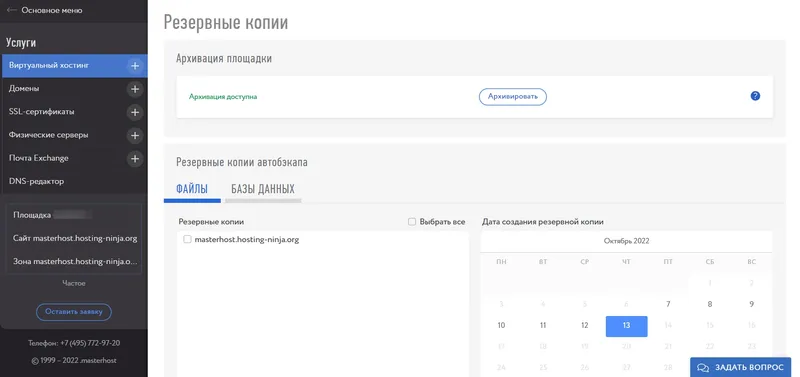Open Сайт masterhost.hosting-ninja.org link

pyautogui.click(x=75, y=238)
